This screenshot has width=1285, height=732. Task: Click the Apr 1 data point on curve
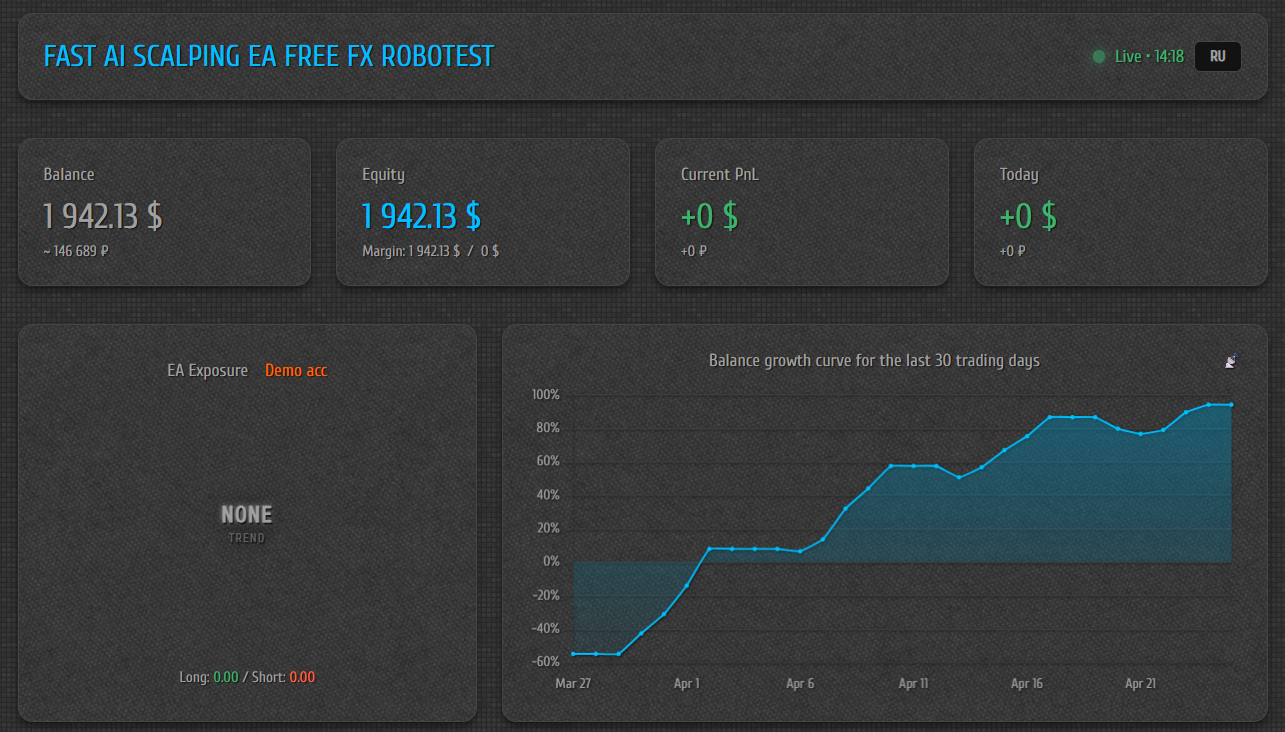(687, 586)
